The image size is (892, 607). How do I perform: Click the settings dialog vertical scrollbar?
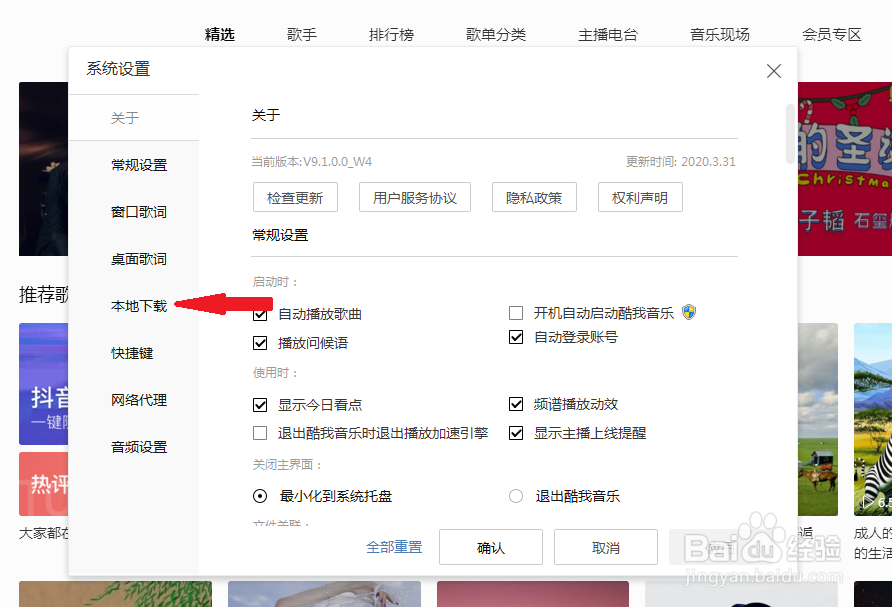(790, 134)
